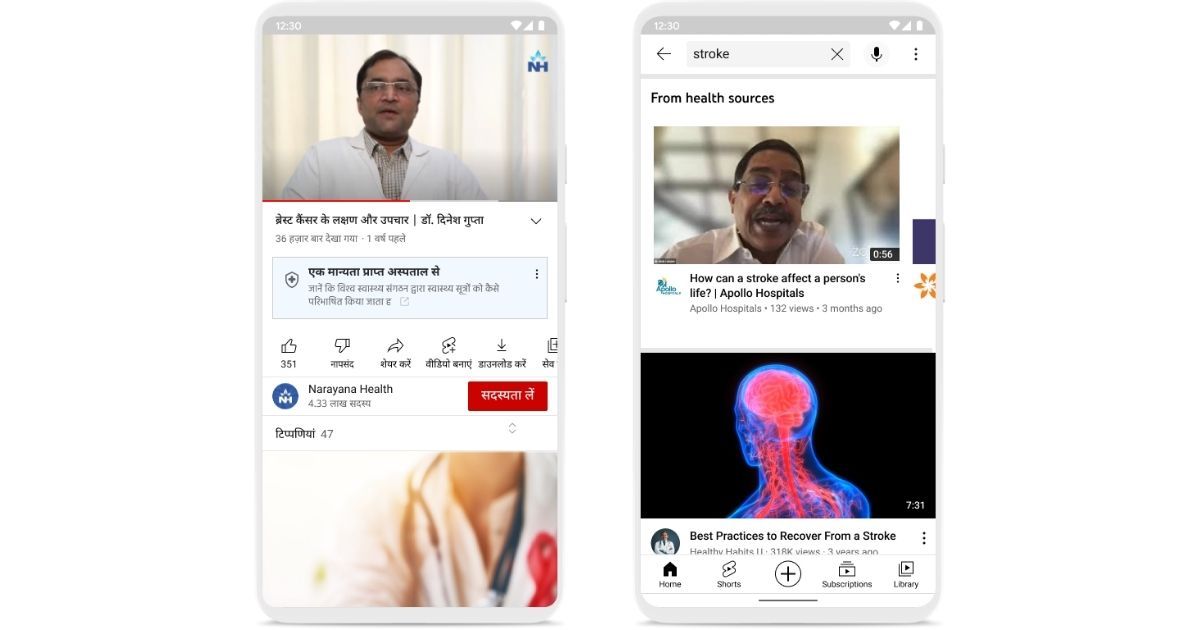Tap the NH watermark logo on video
The width and height of the screenshot is (1200, 630).
(x=538, y=62)
